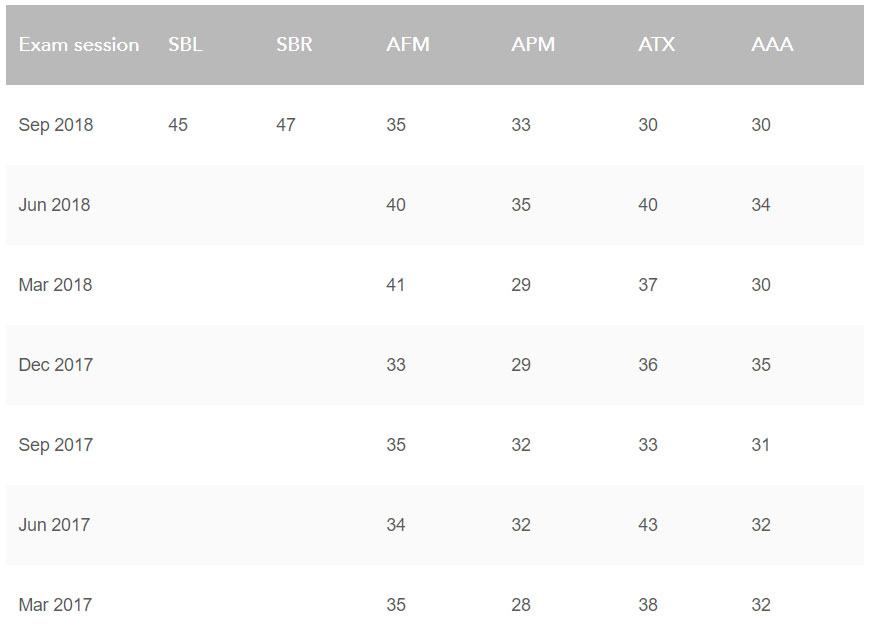
Task: Select AFM value 41 in Mar 2018 row
Action: [396, 285]
